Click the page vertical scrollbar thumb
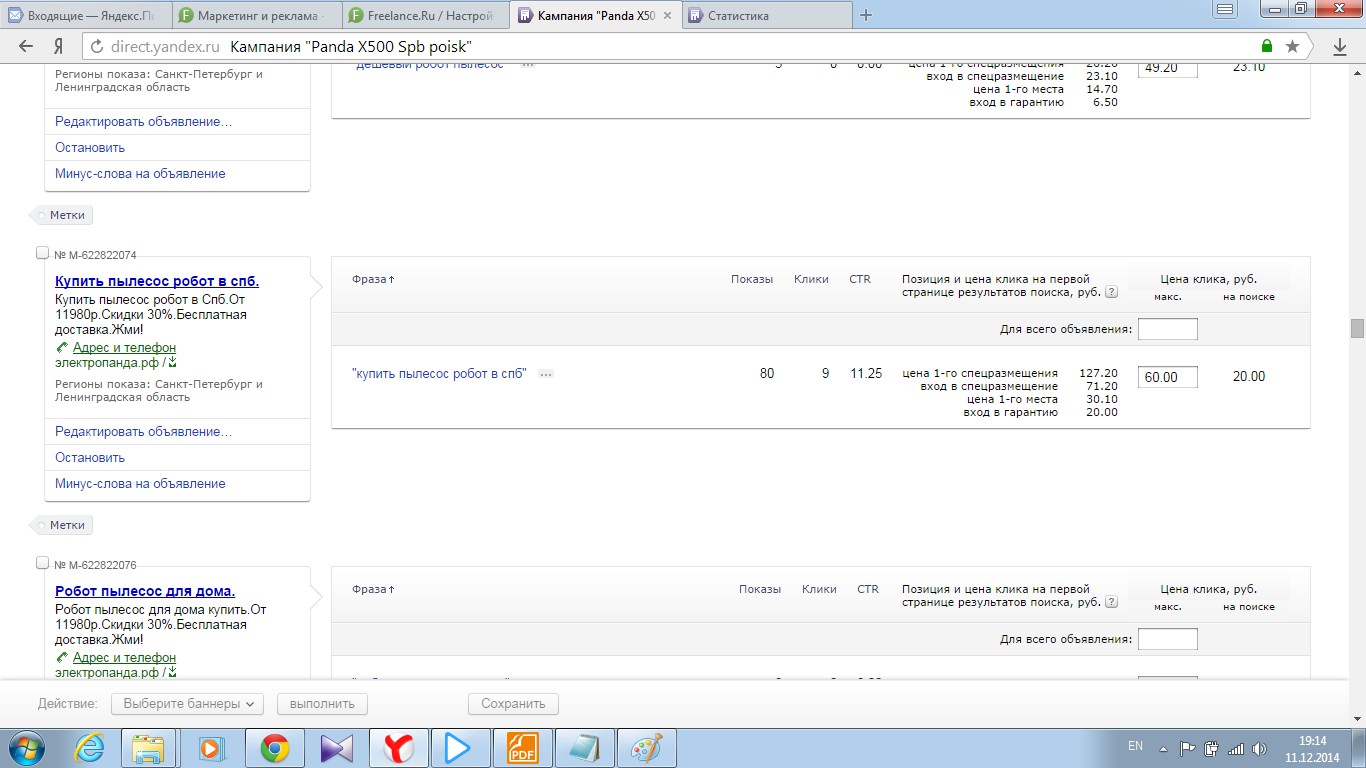 (1357, 329)
